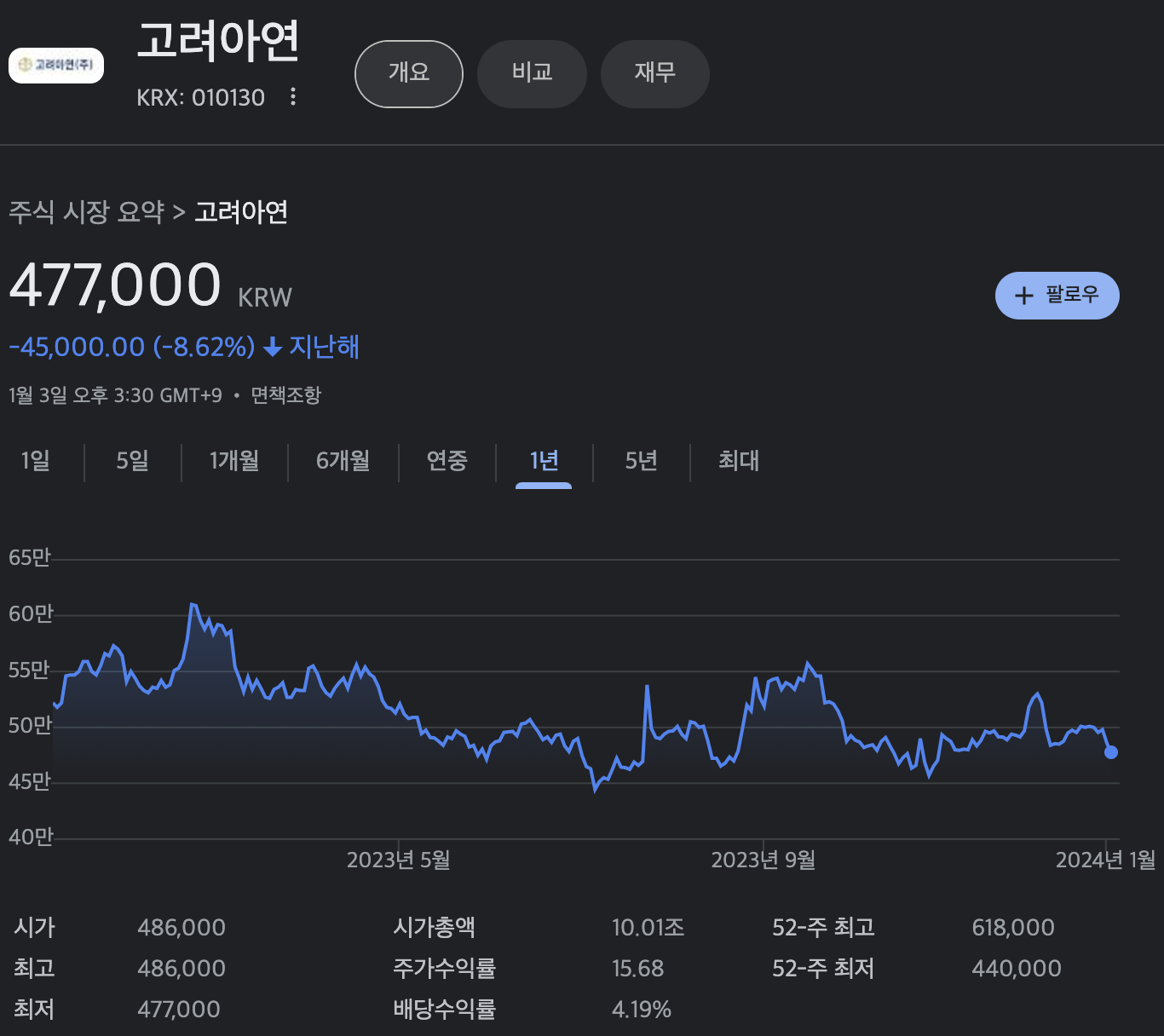Select the 1년 chart range
The width and height of the screenshot is (1164, 1036).
pos(544,461)
